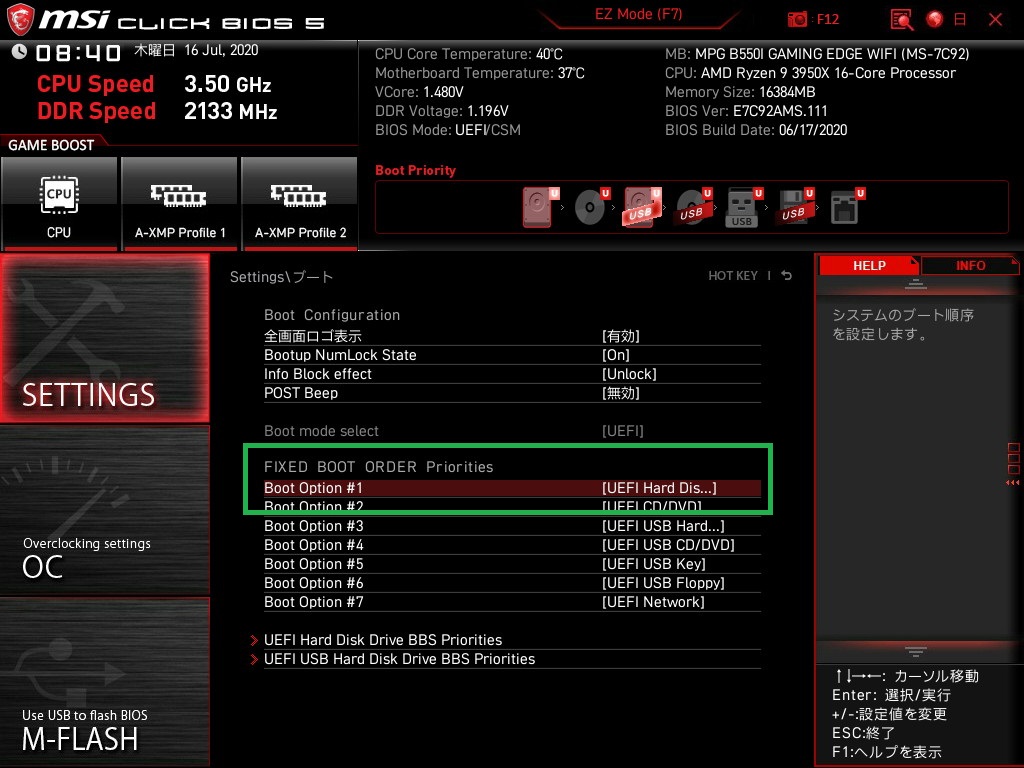Switch to the INFO tab
The image size is (1024, 768).
point(970,266)
